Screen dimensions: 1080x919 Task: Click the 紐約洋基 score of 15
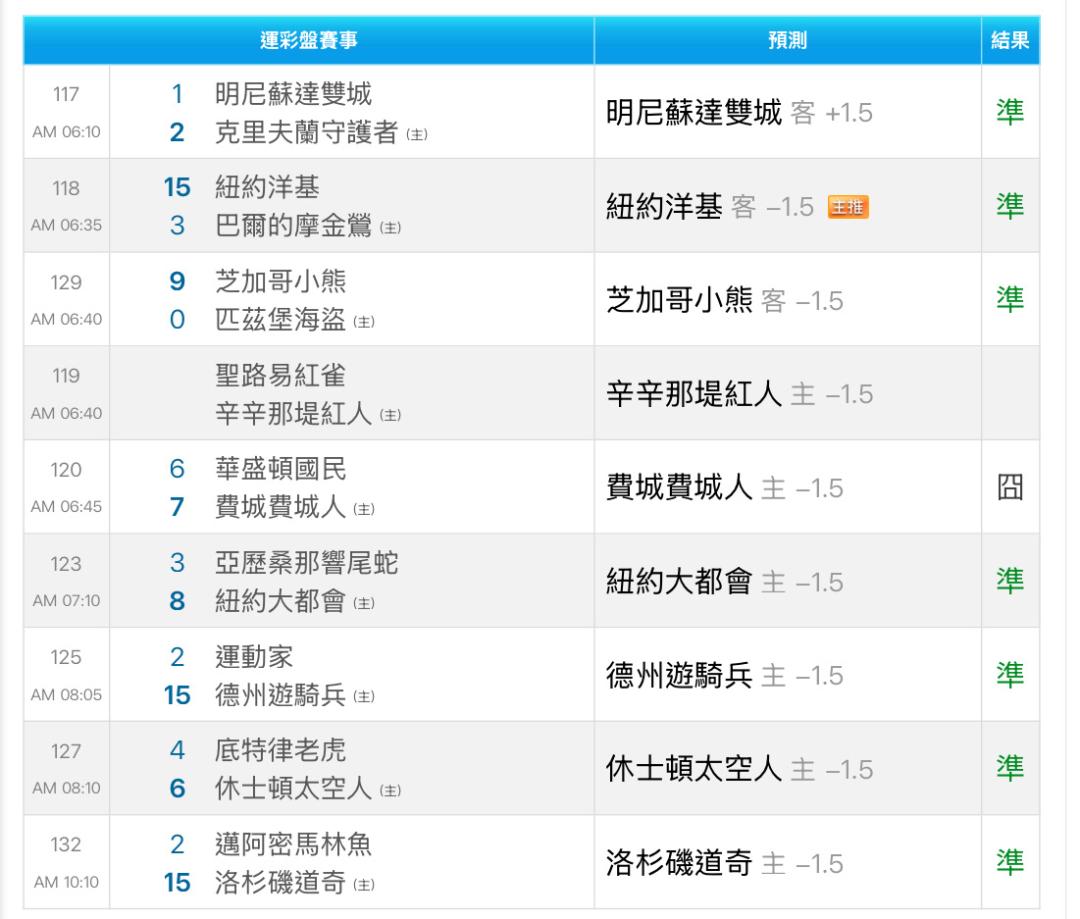[x=177, y=187]
